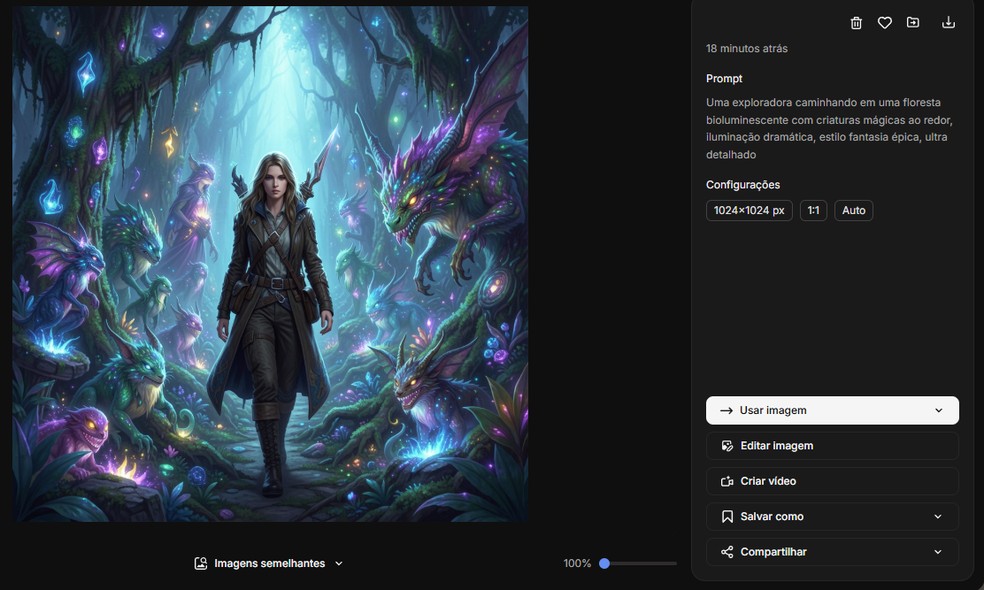The width and height of the screenshot is (984, 590).
Task: Select Criar vídeo
Action: (x=832, y=481)
